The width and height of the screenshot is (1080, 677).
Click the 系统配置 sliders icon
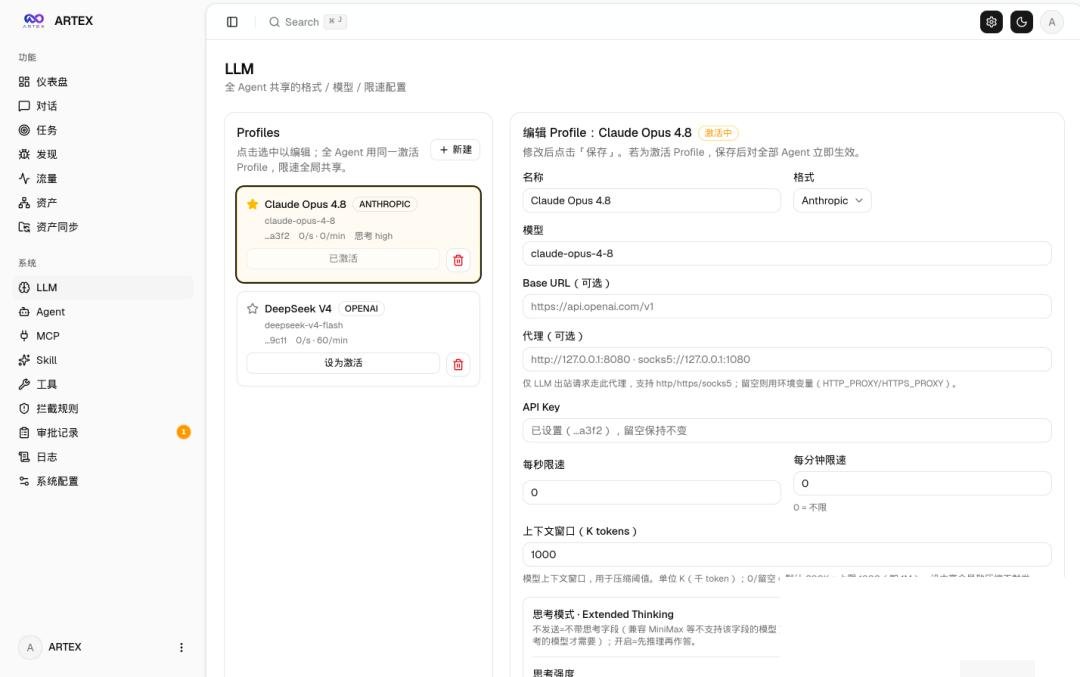(24, 481)
